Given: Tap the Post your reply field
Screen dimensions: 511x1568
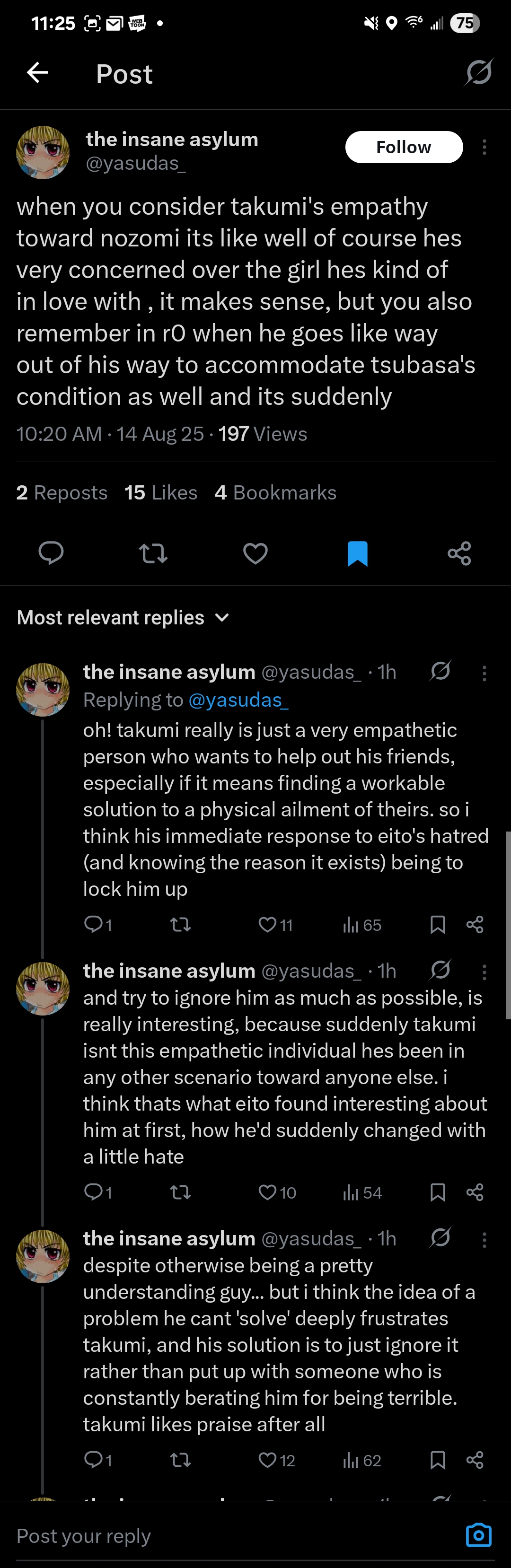Looking at the screenshot, I should coord(231,1535).
